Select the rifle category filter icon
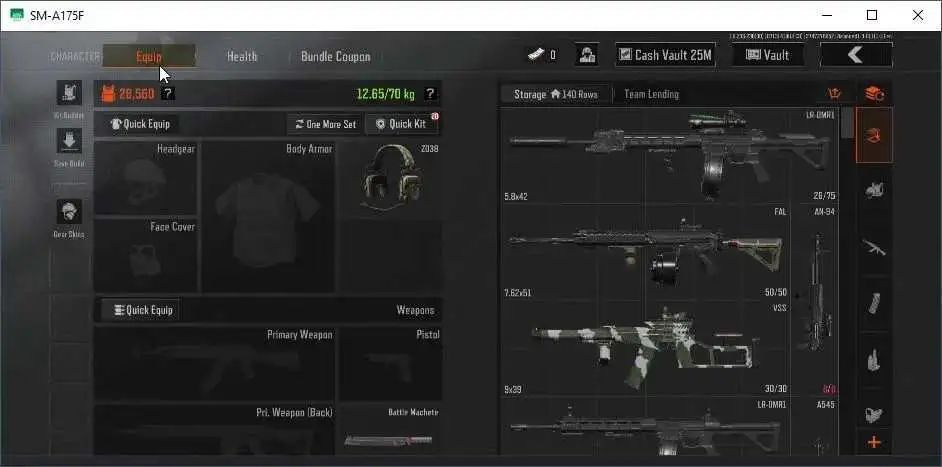The width and height of the screenshot is (942, 467). click(874, 246)
